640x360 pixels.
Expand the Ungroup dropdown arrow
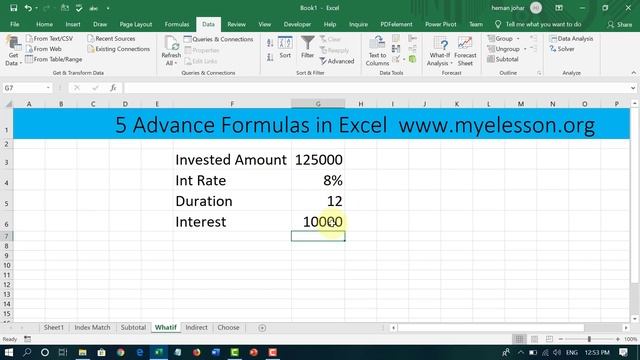(525, 49)
